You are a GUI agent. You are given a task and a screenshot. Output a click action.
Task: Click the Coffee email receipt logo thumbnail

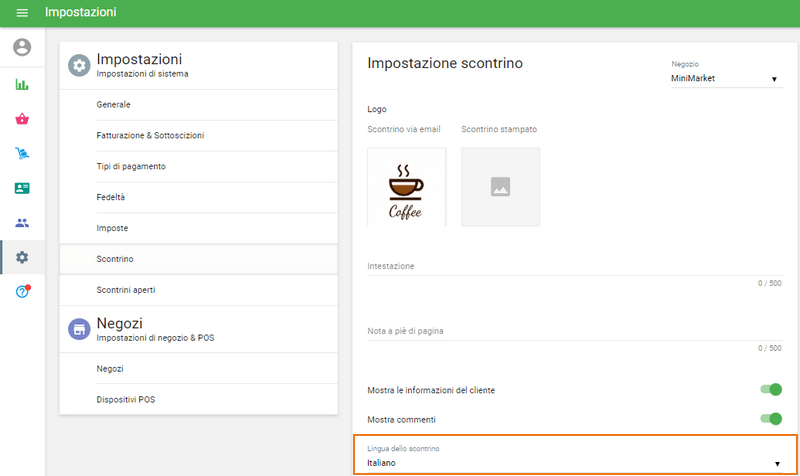[406, 187]
